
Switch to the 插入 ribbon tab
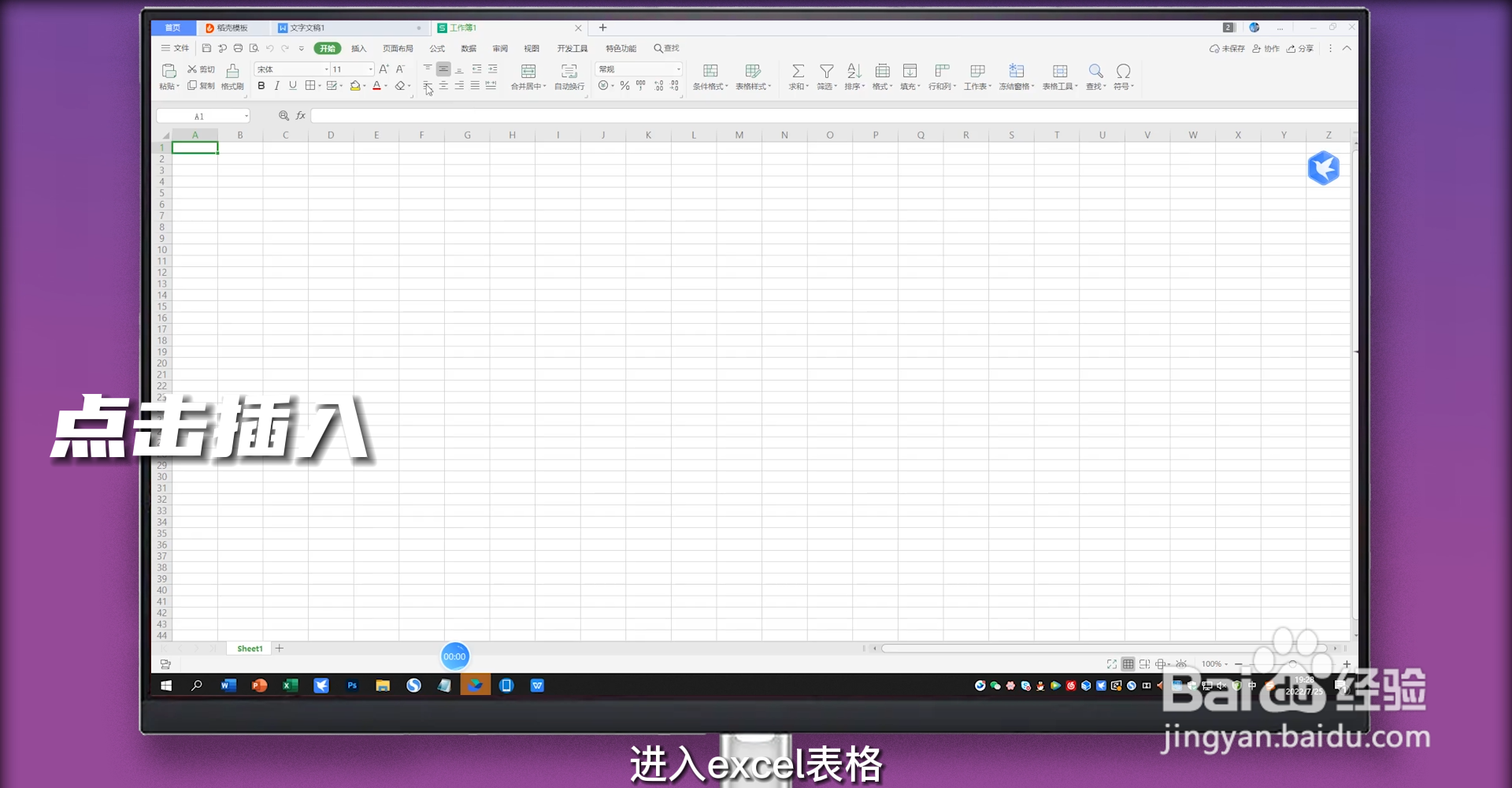coord(358,48)
